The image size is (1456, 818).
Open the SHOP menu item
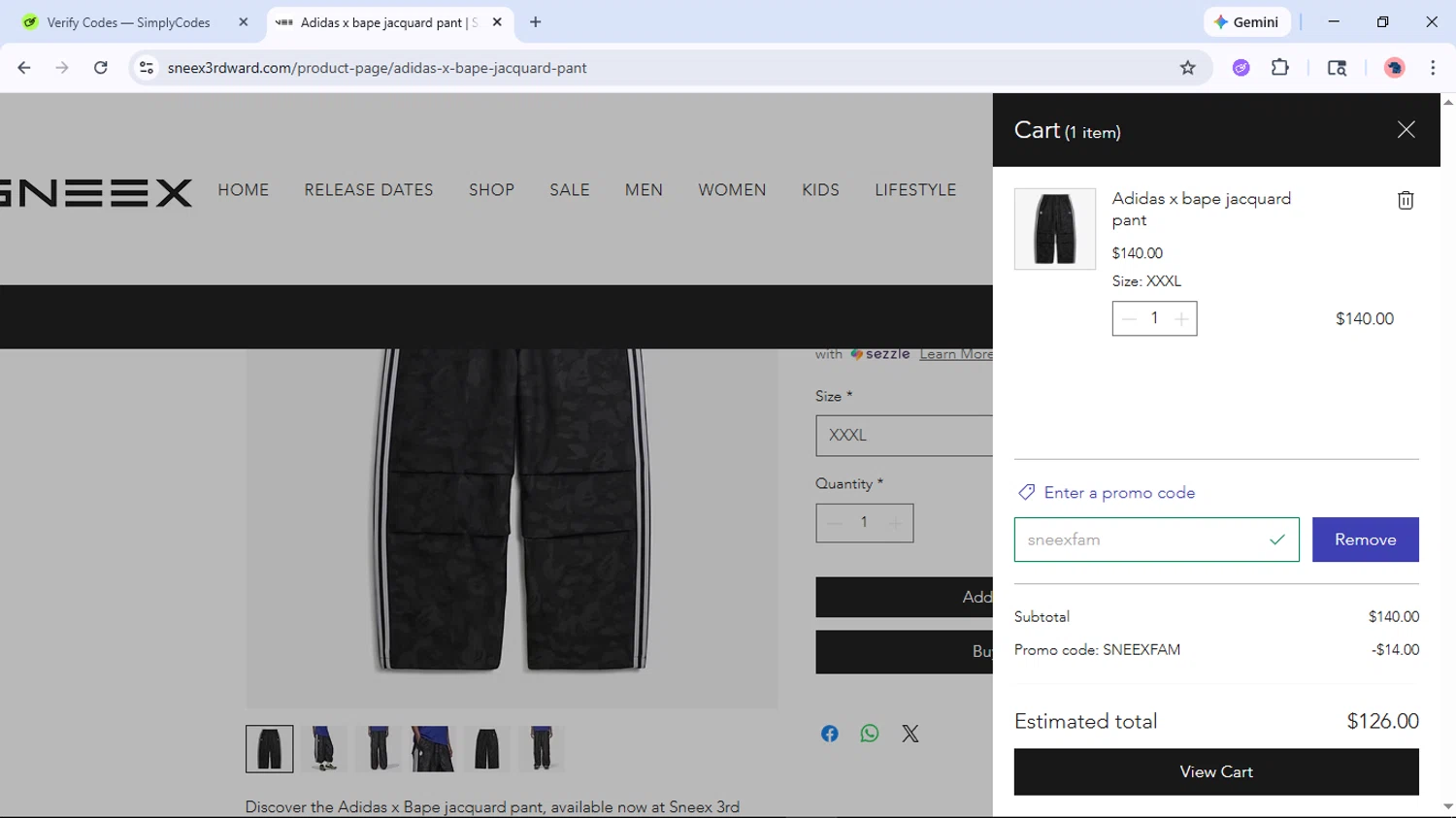click(491, 190)
